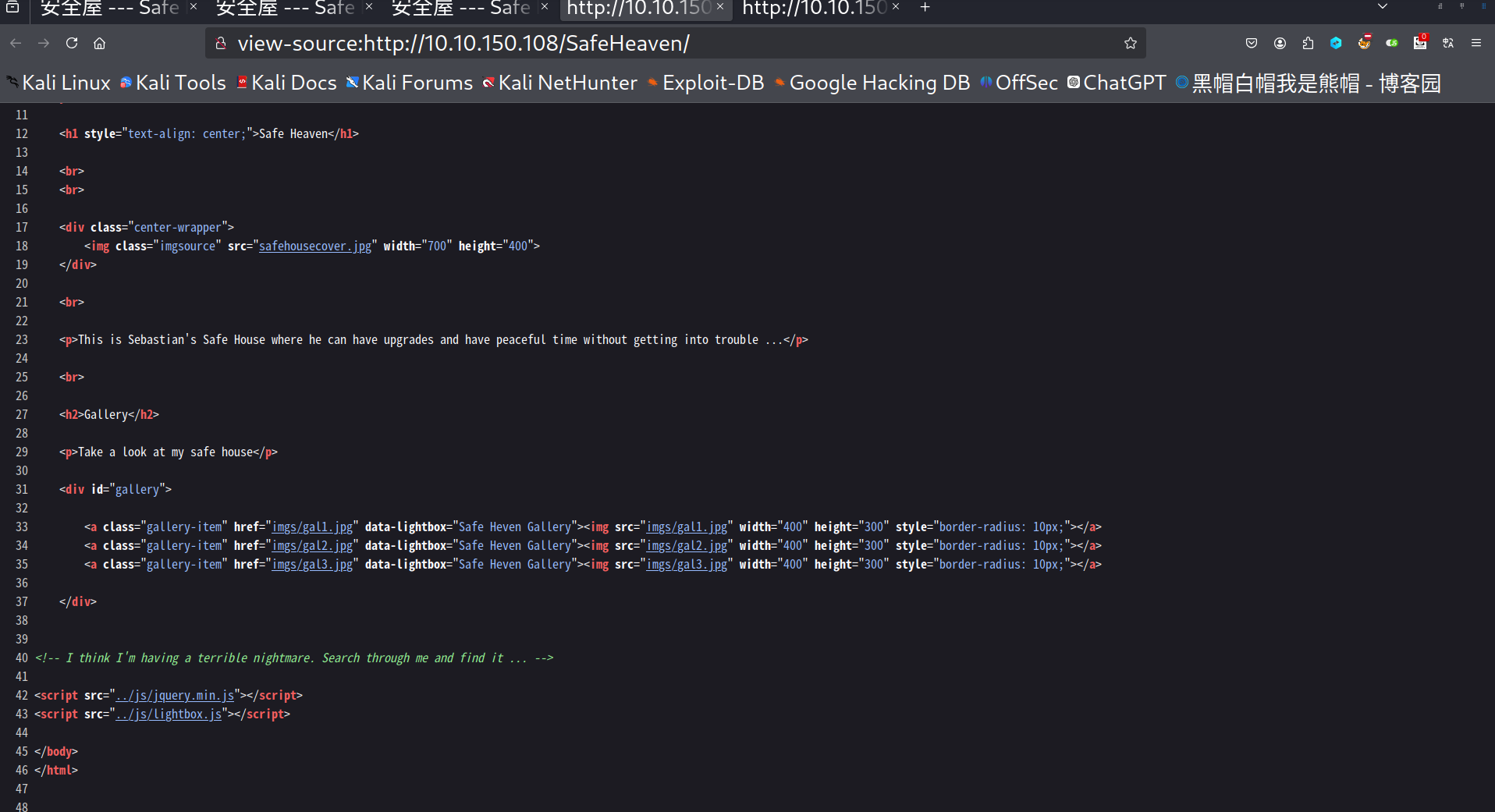This screenshot has height=812, width=1495.
Task: Open the imgs/gal2.jpg href link
Action: pos(312,546)
